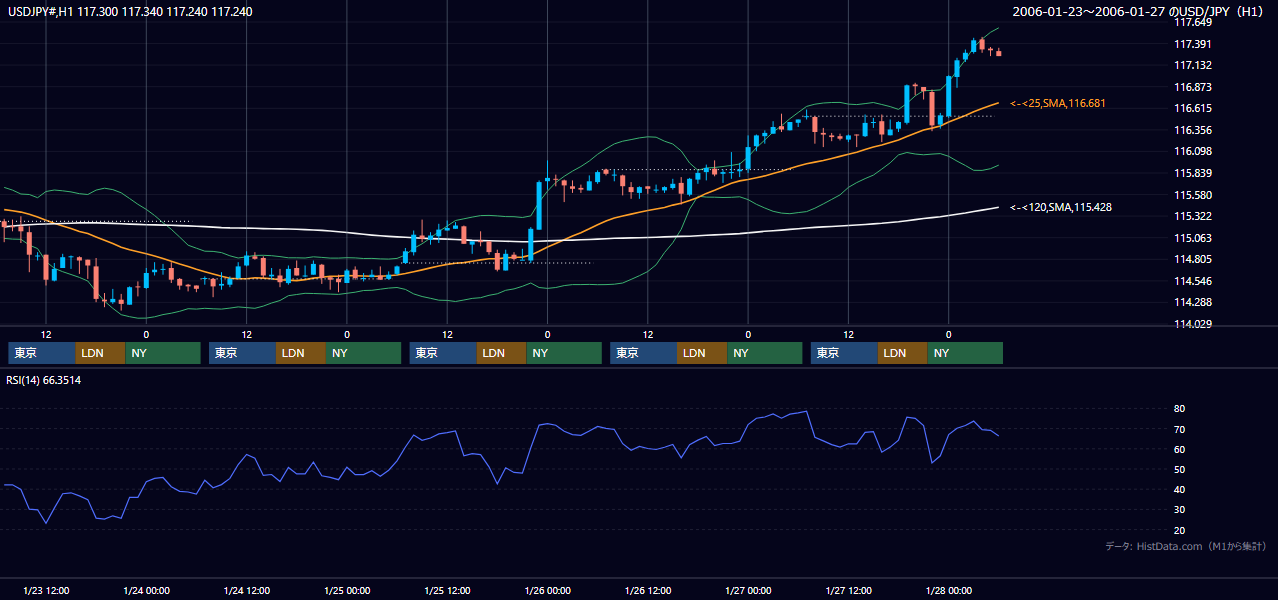This screenshot has height=600, width=1278.
Task: Click the 東京 session box for January 23
Action: coord(41,353)
